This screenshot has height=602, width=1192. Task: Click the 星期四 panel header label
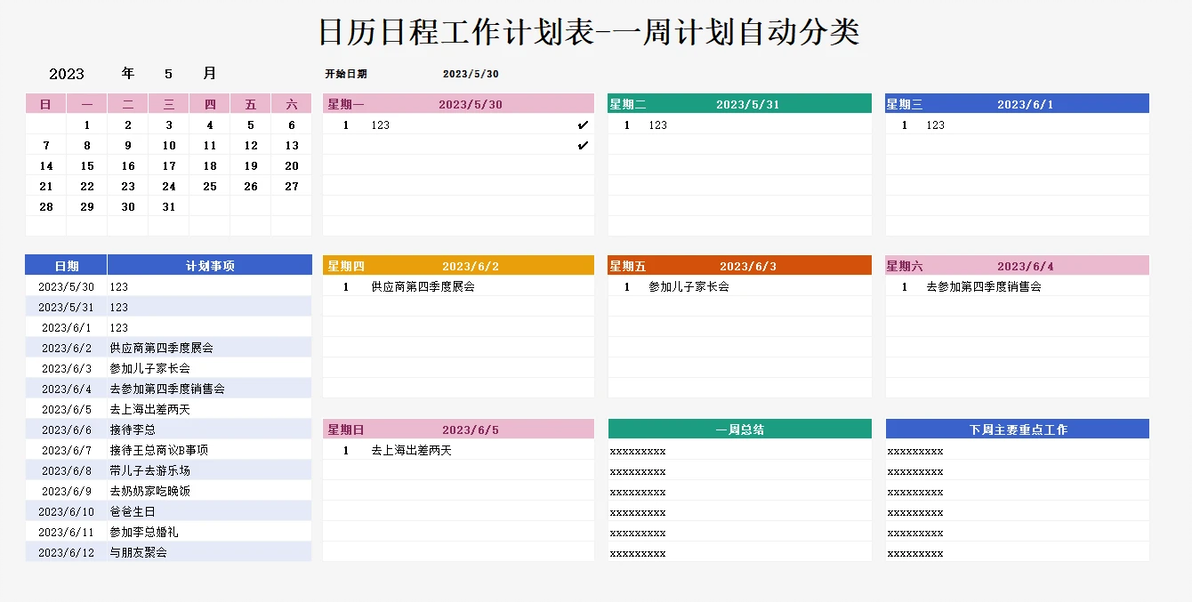[346, 266]
